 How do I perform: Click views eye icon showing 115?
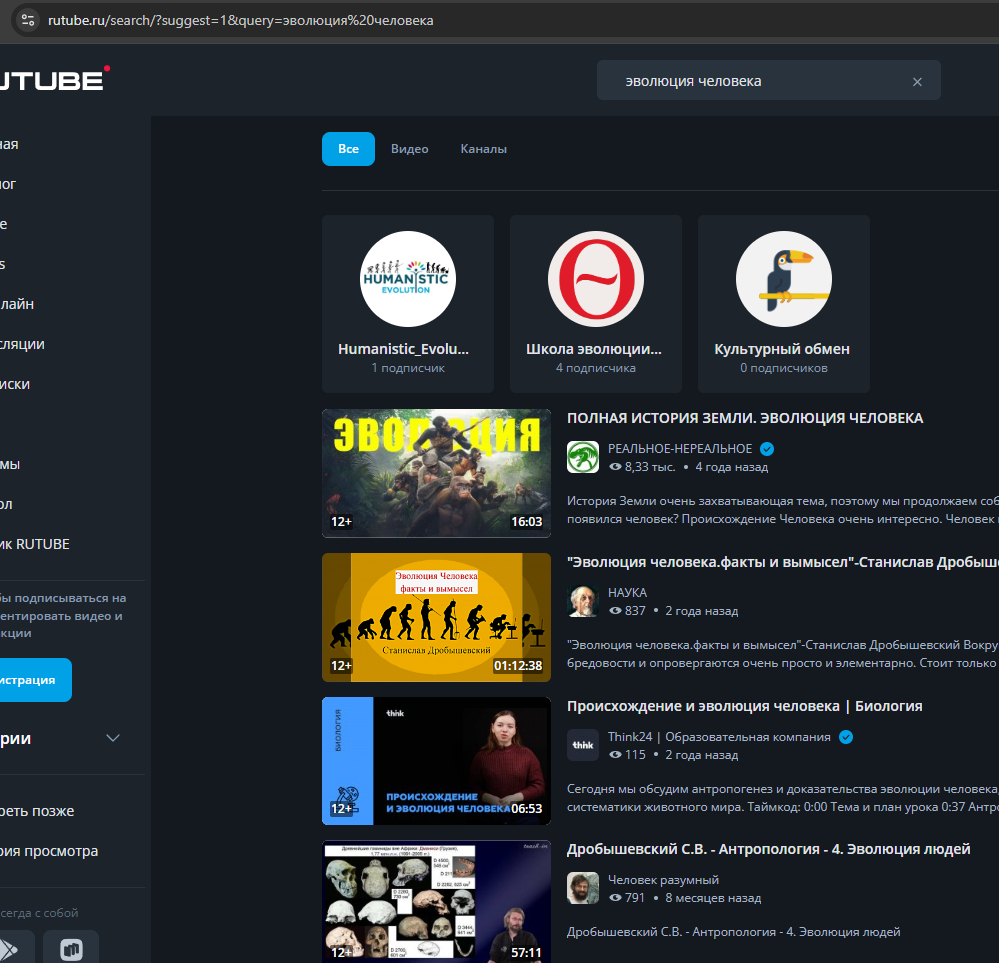(615, 755)
